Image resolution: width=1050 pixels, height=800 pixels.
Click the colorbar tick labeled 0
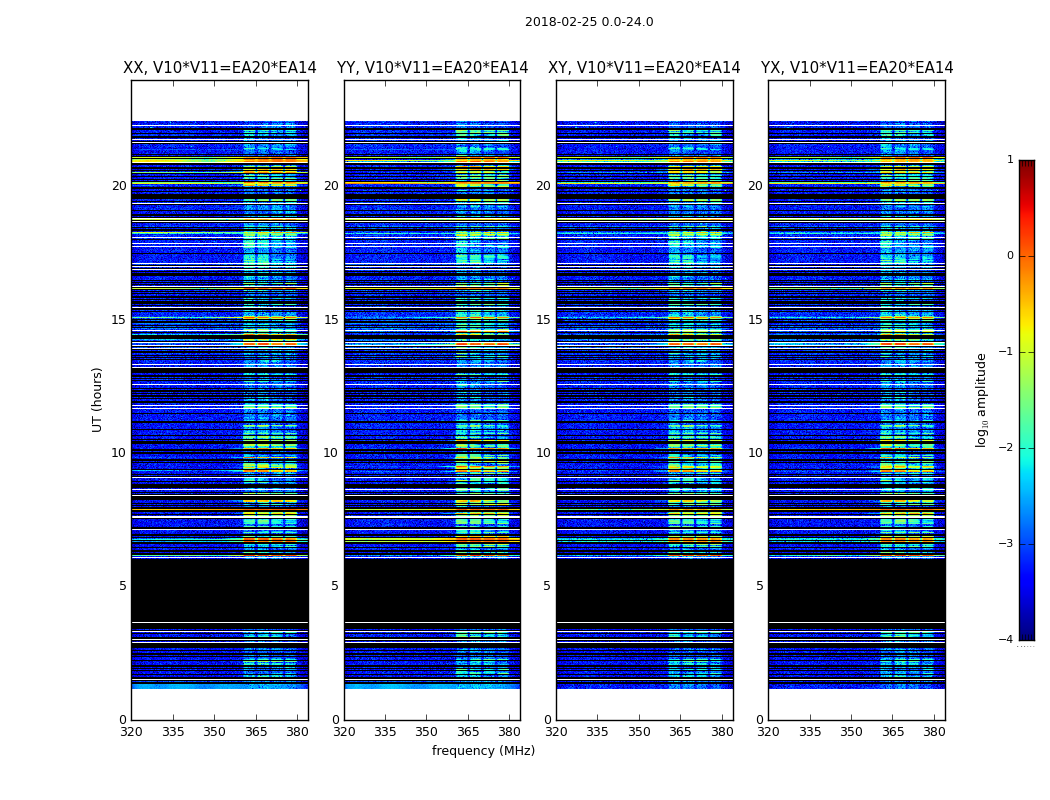pos(1010,256)
